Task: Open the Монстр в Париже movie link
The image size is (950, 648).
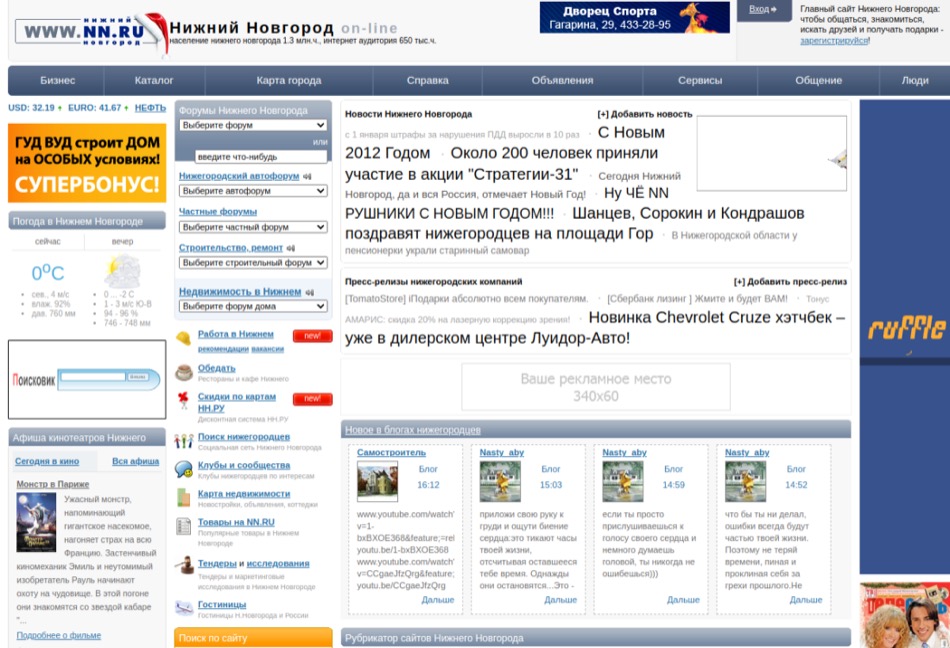Action: click(x=53, y=484)
